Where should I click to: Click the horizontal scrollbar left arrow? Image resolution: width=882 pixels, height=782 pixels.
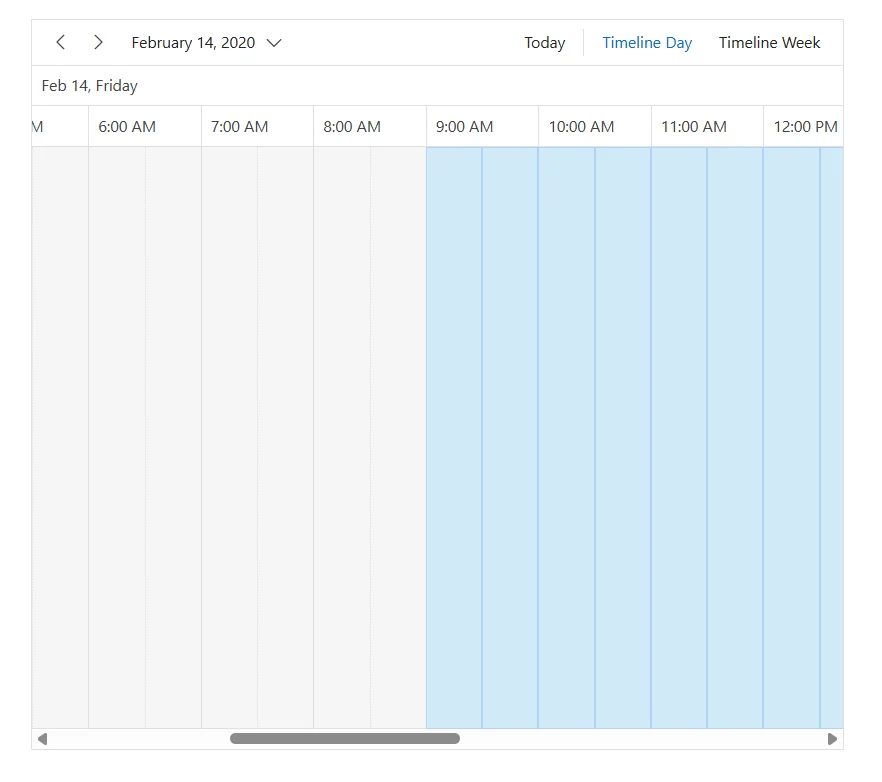coord(42,739)
